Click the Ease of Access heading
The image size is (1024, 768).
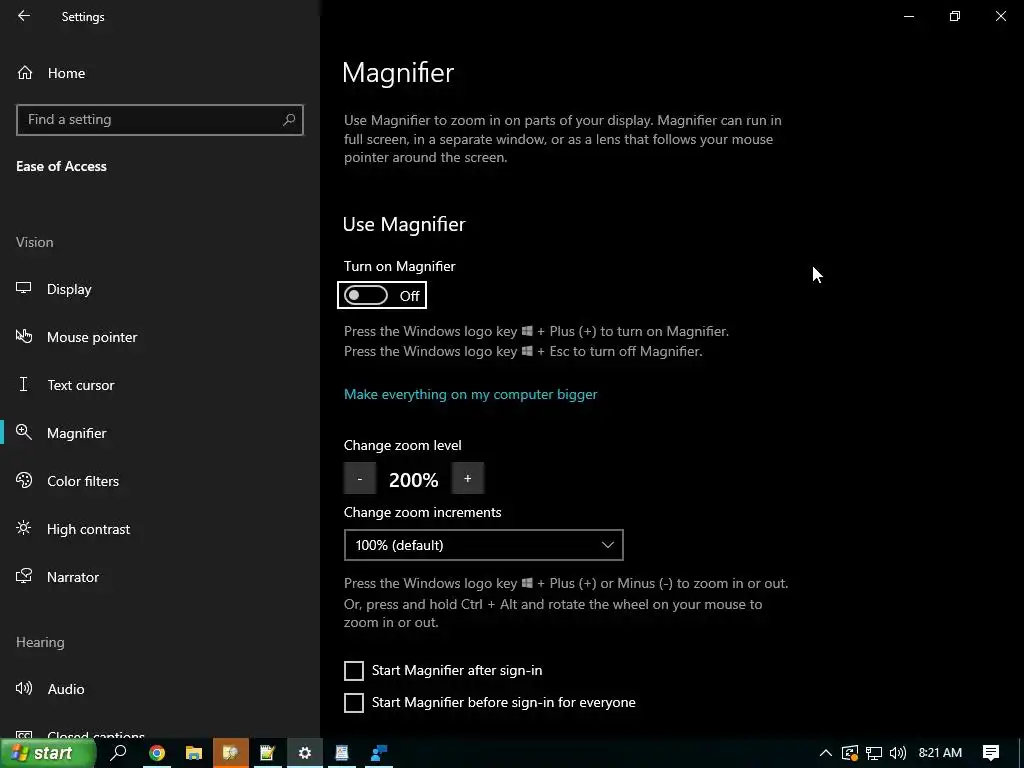(x=61, y=167)
